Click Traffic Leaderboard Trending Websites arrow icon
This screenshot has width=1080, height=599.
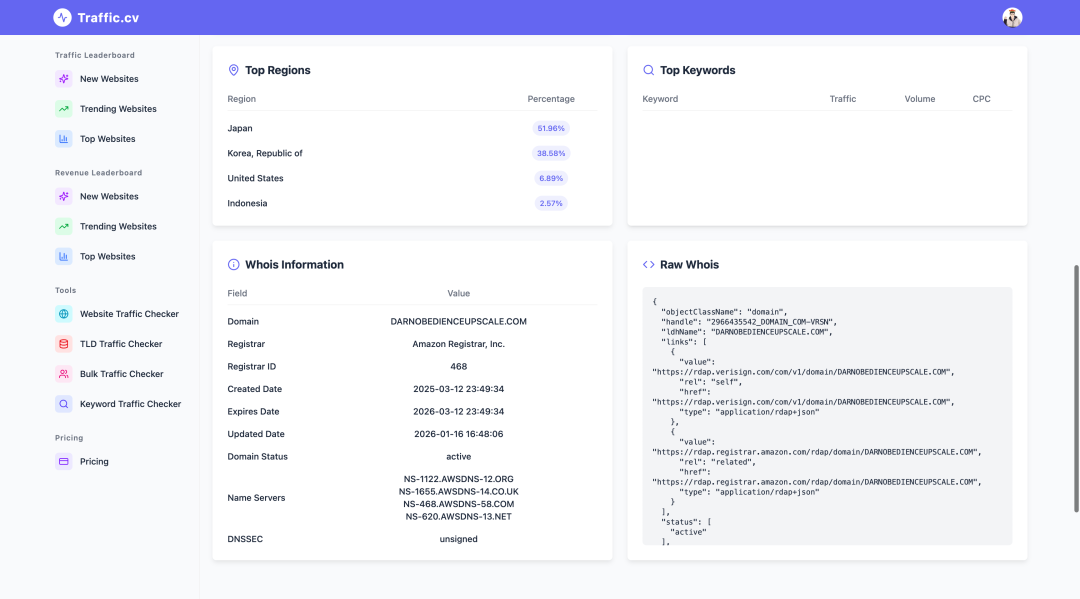[x=63, y=109]
